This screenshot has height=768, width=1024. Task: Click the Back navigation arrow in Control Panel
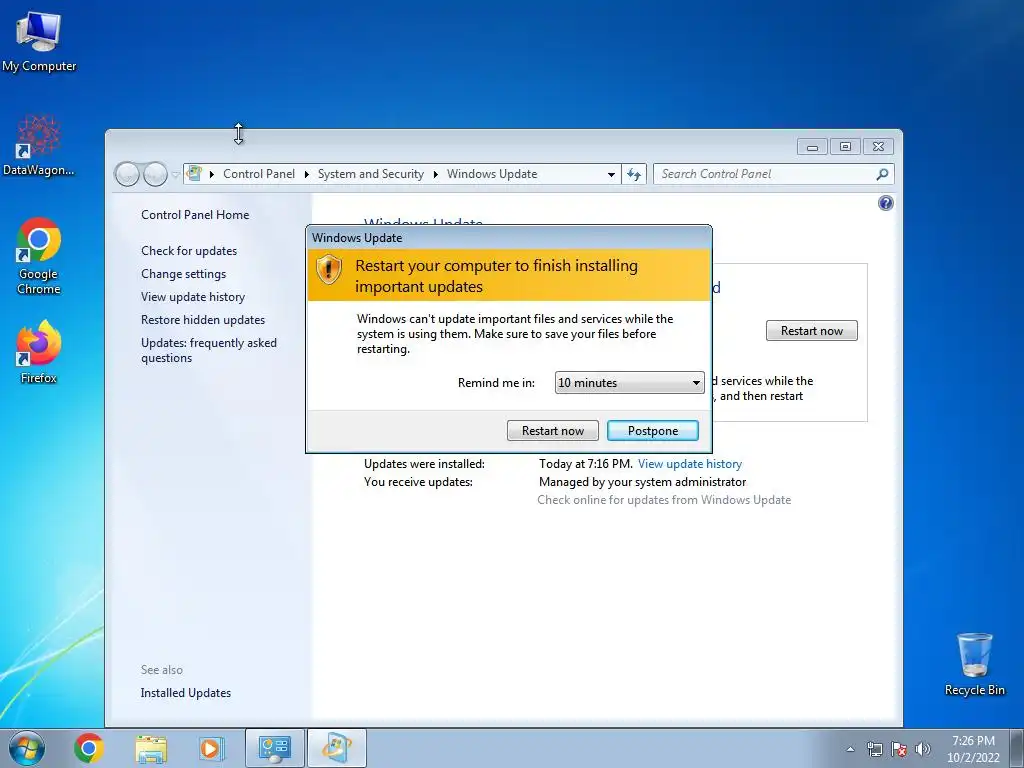127,174
